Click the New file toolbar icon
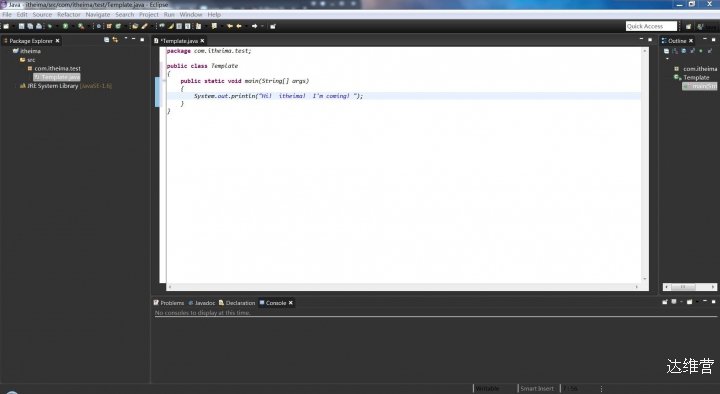The width and height of the screenshot is (720, 394). (6, 26)
